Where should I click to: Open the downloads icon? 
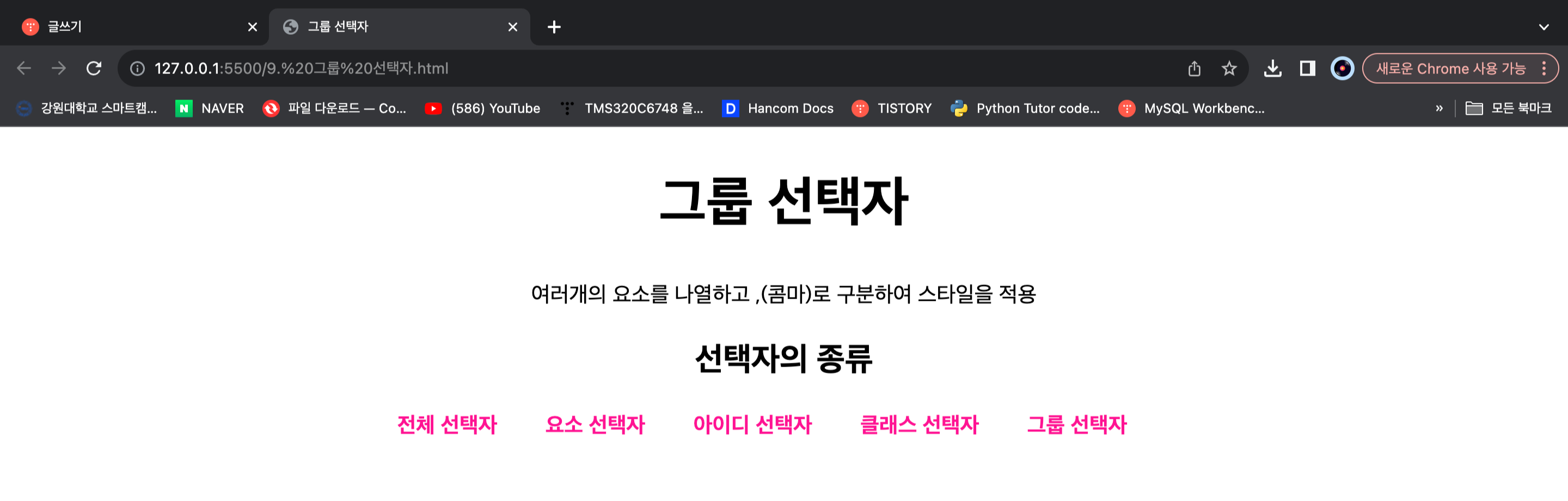pyautogui.click(x=1273, y=68)
